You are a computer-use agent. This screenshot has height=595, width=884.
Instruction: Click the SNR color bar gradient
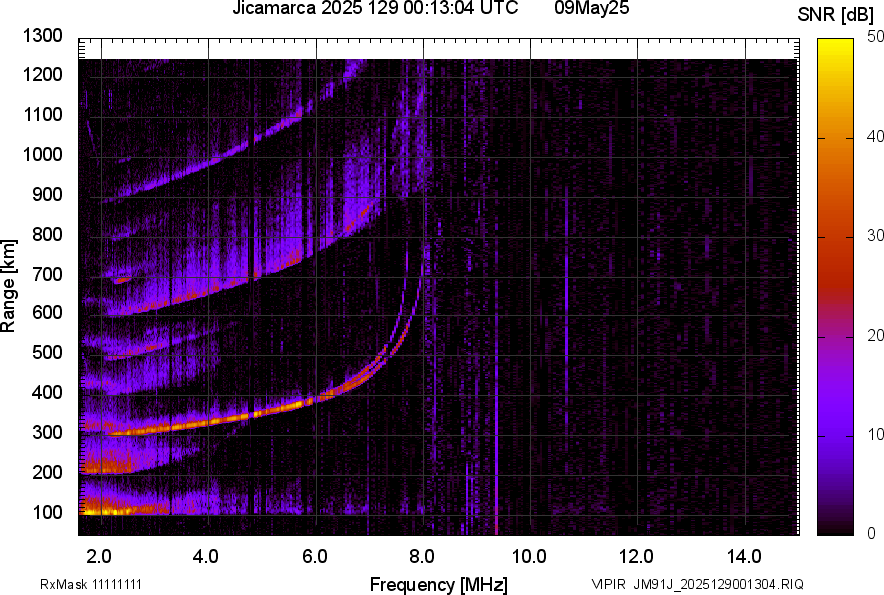point(835,287)
